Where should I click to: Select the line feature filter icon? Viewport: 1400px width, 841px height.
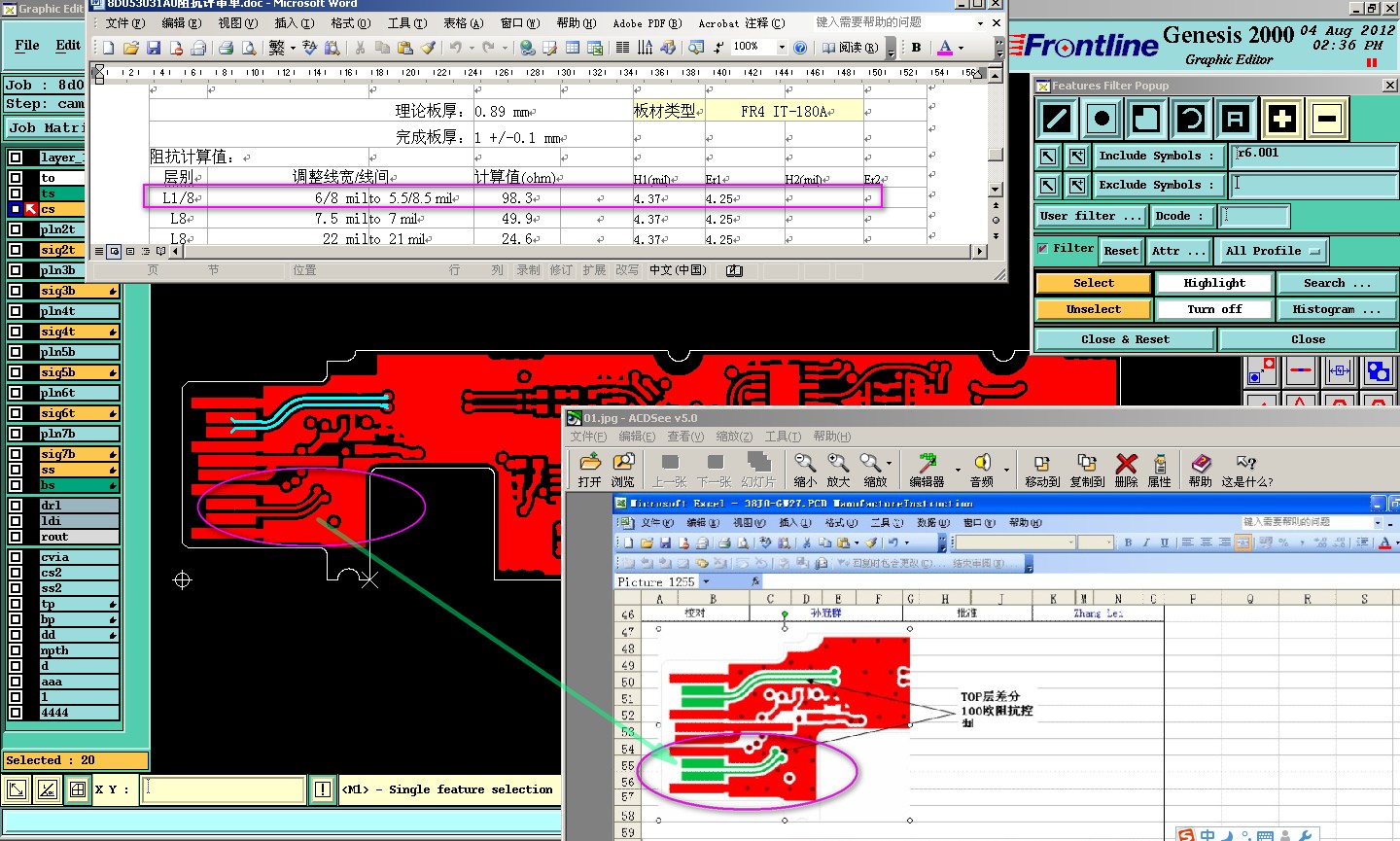[1056, 120]
